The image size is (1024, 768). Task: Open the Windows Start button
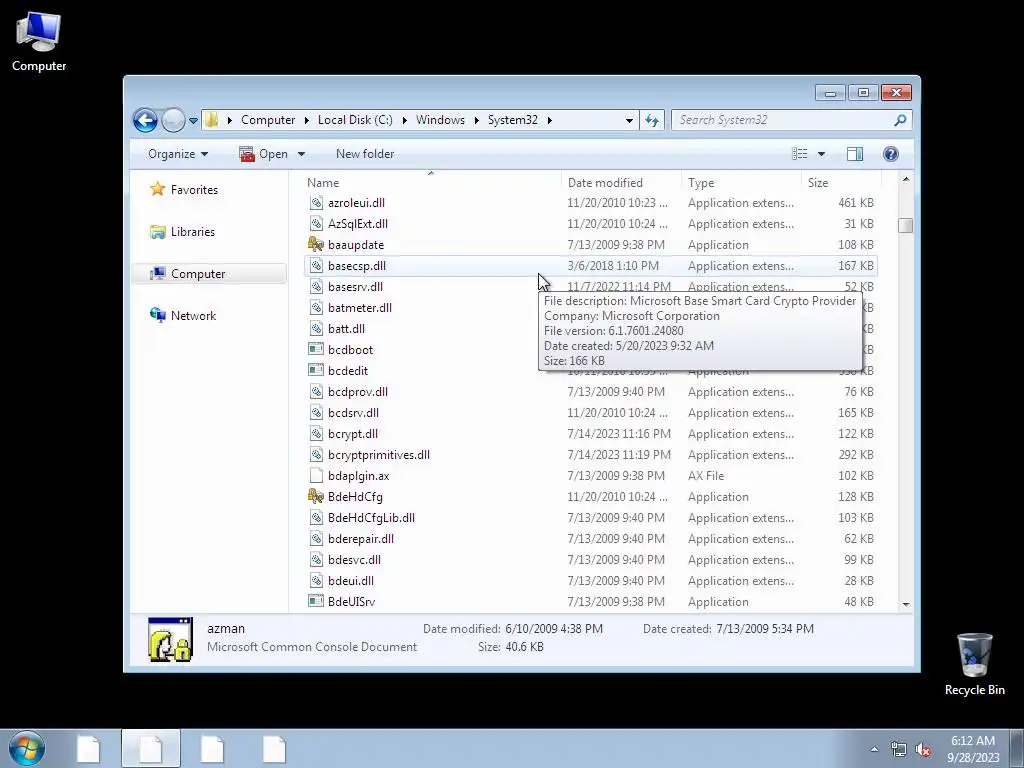(27, 748)
